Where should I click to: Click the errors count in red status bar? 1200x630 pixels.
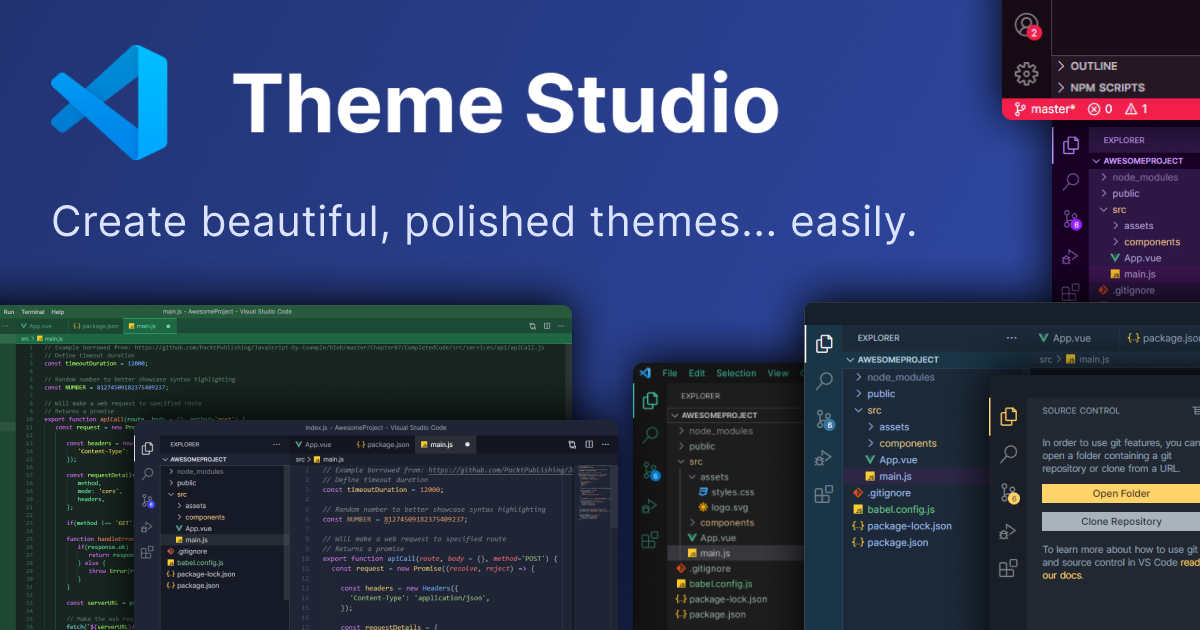[x=1100, y=109]
